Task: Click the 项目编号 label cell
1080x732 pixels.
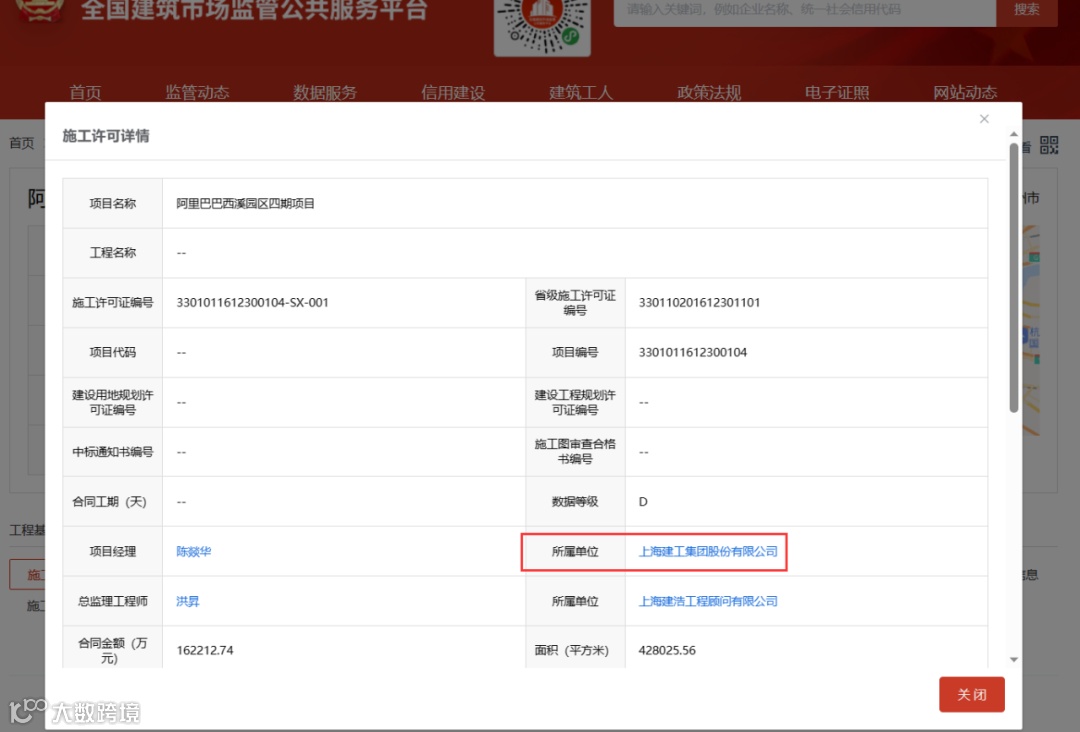Action: (x=575, y=352)
